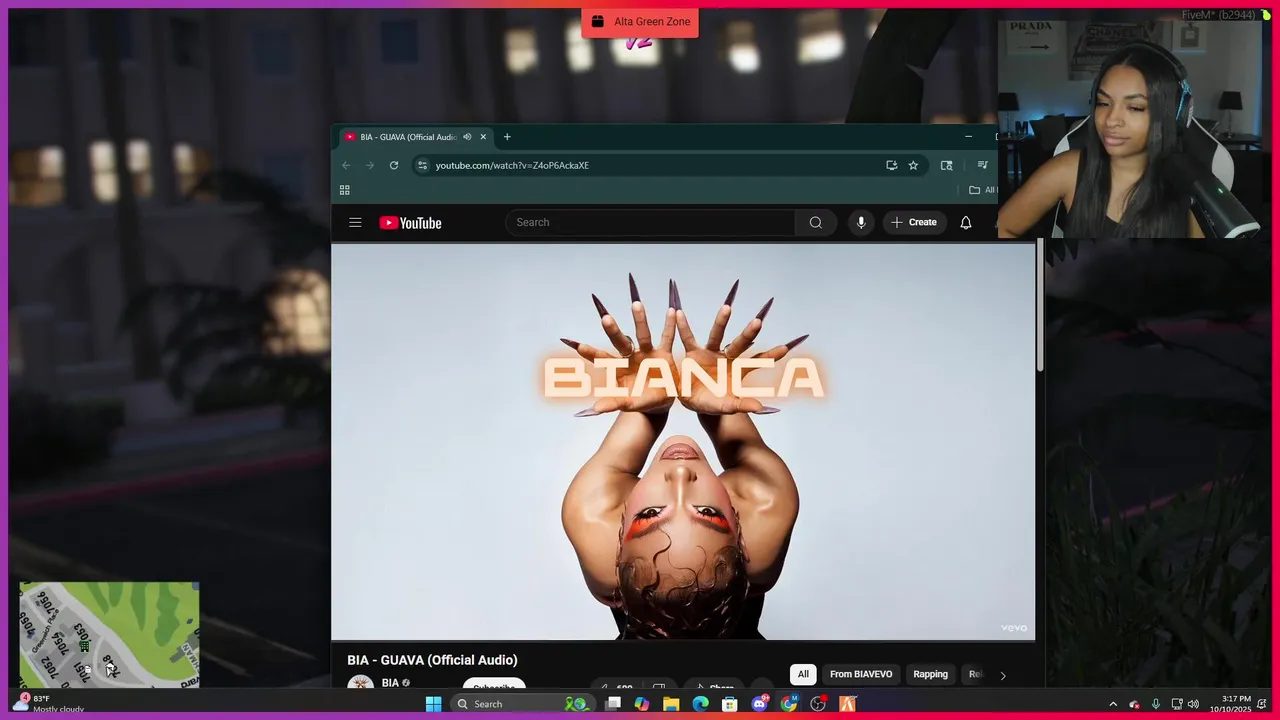The height and width of the screenshot is (720, 1280).
Task: Show more filter chips with the arrow
Action: [1003, 675]
